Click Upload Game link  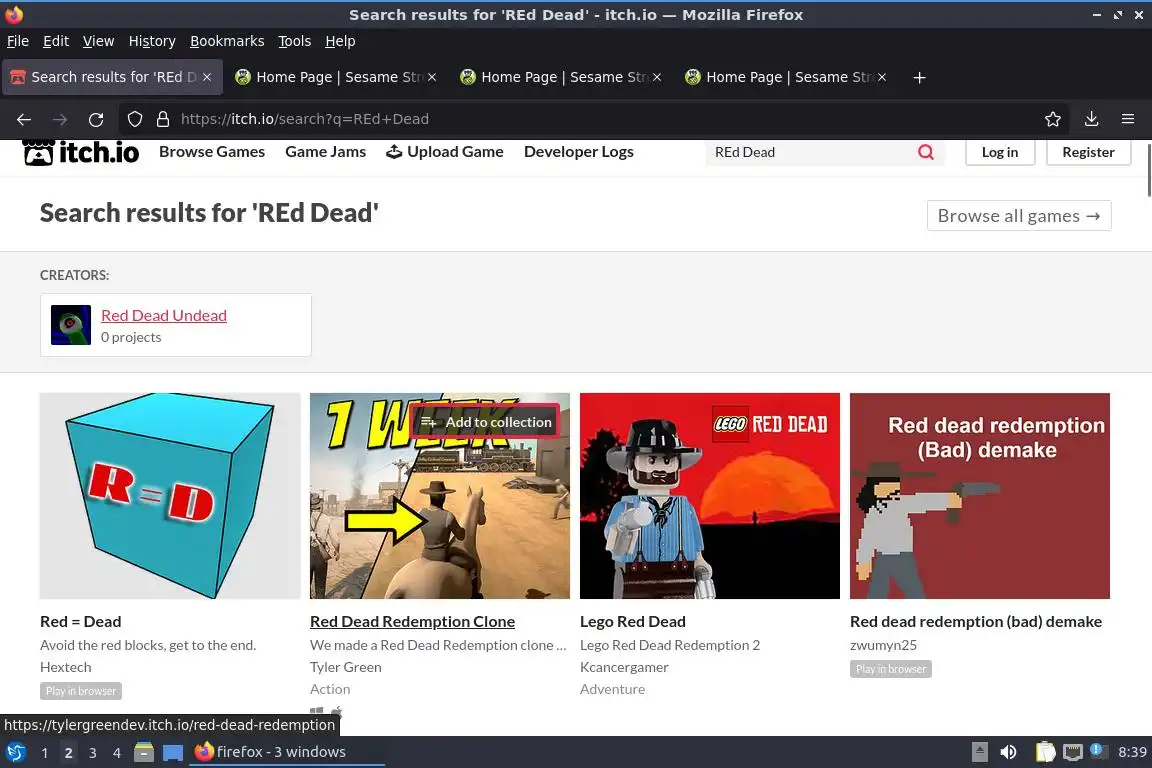coord(445,152)
